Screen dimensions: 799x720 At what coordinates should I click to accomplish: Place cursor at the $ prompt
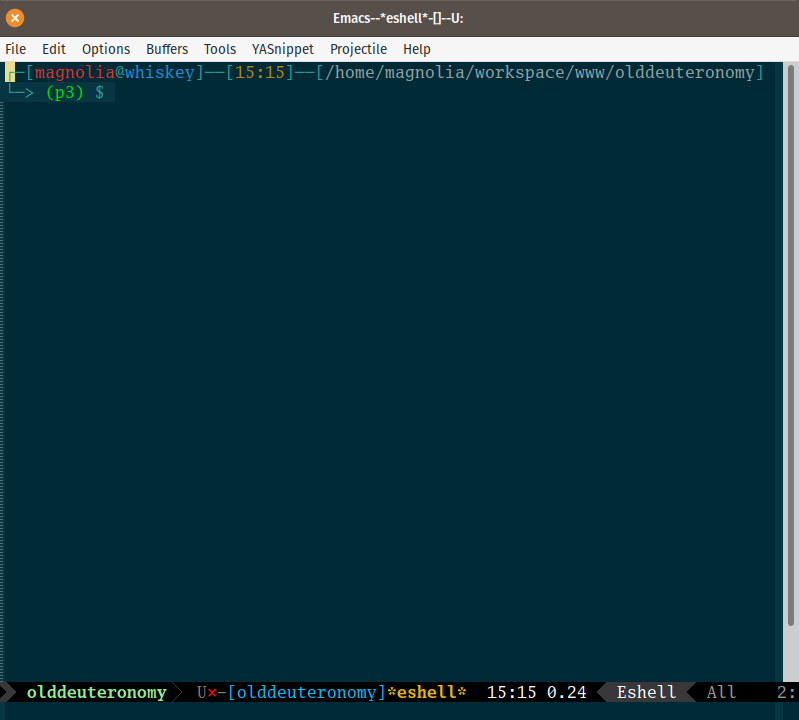100,93
